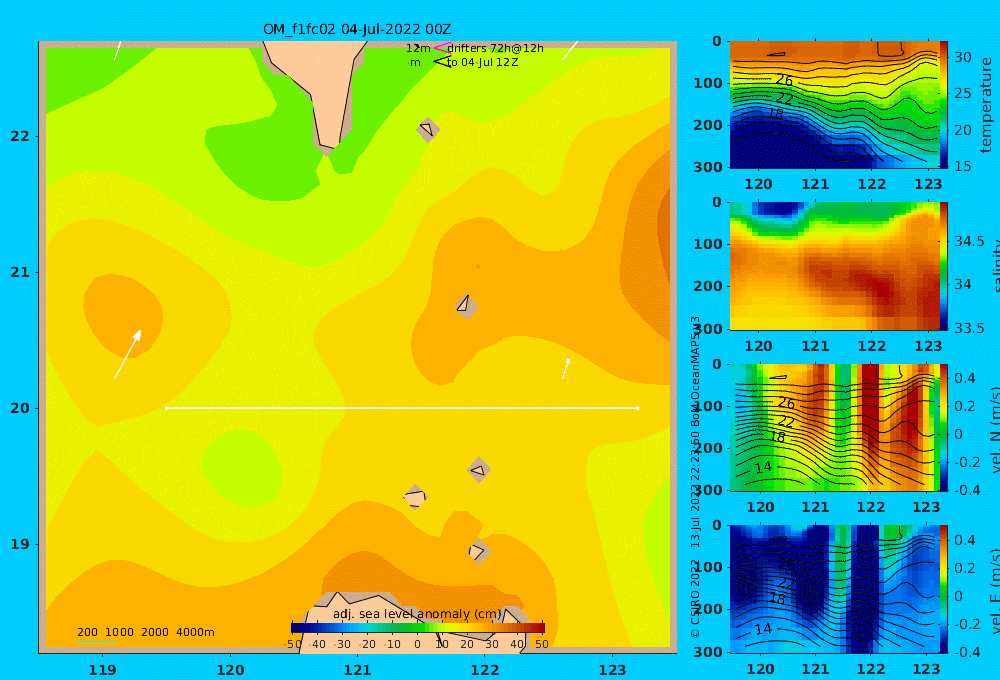Click the 18 contour label in temperature panel
The image size is (1000, 680).
click(775, 114)
